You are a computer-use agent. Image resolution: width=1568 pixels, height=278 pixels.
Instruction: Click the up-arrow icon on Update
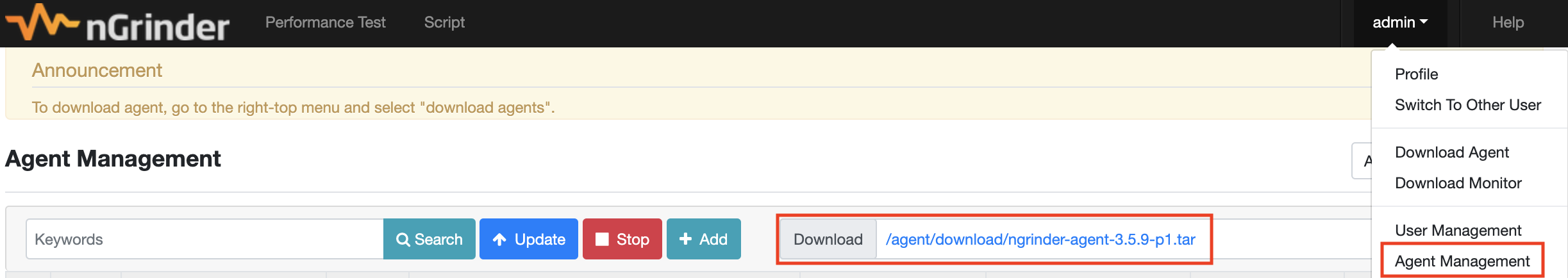(x=500, y=240)
